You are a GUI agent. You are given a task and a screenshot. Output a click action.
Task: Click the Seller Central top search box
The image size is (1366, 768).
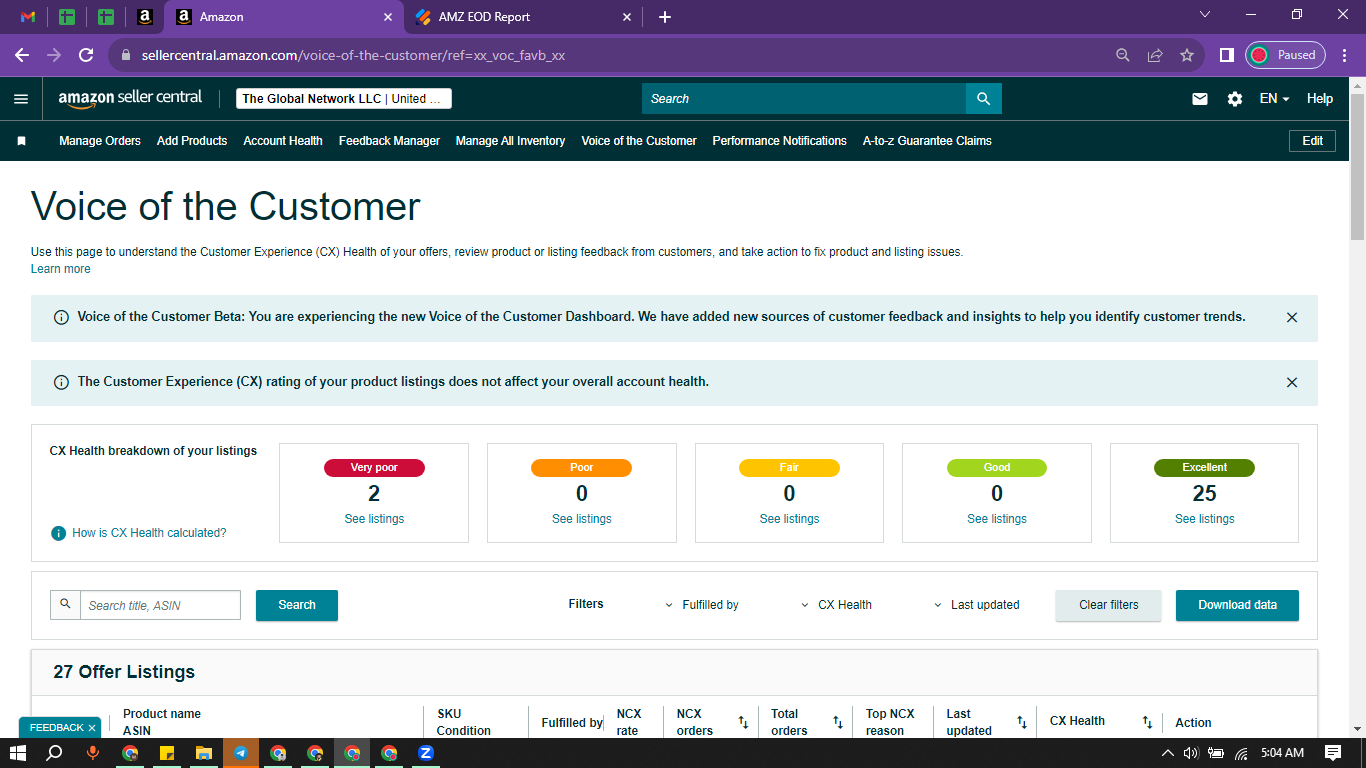(804, 99)
